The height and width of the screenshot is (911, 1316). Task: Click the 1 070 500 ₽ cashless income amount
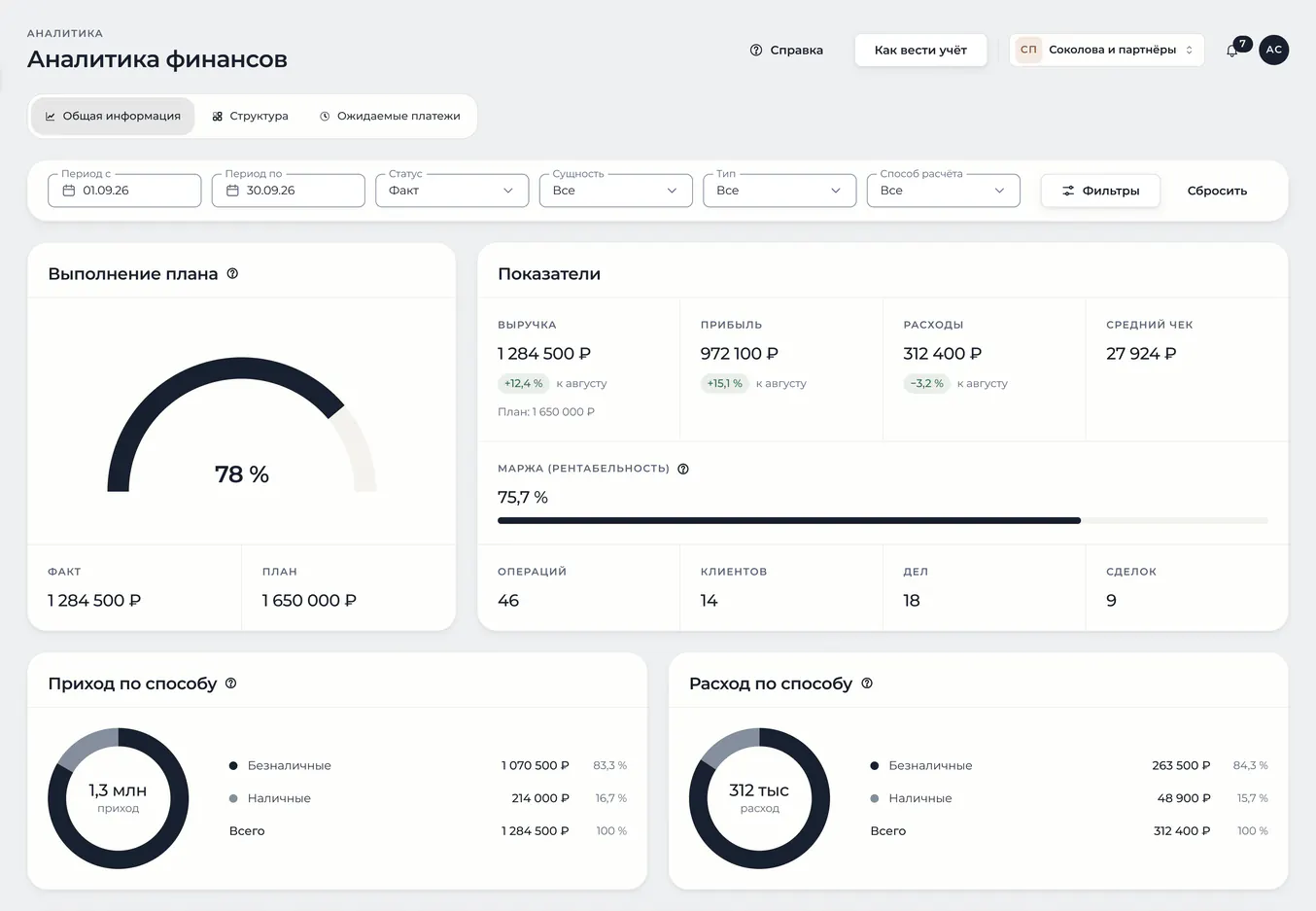[536, 766]
